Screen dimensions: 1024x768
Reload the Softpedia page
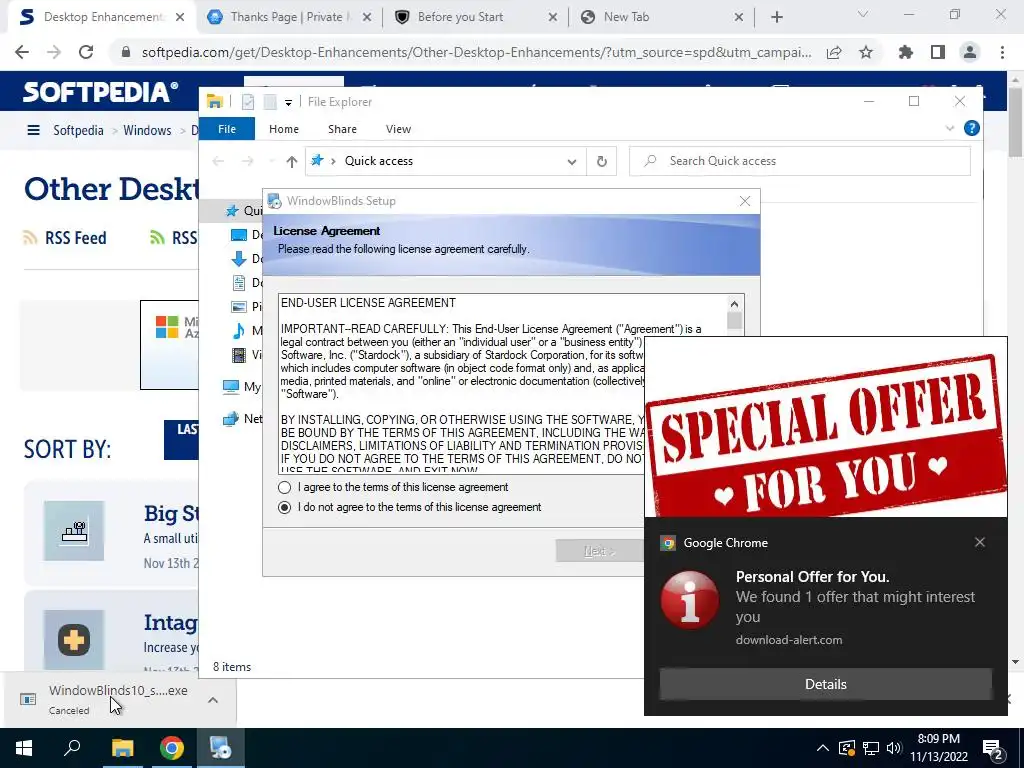tap(86, 52)
